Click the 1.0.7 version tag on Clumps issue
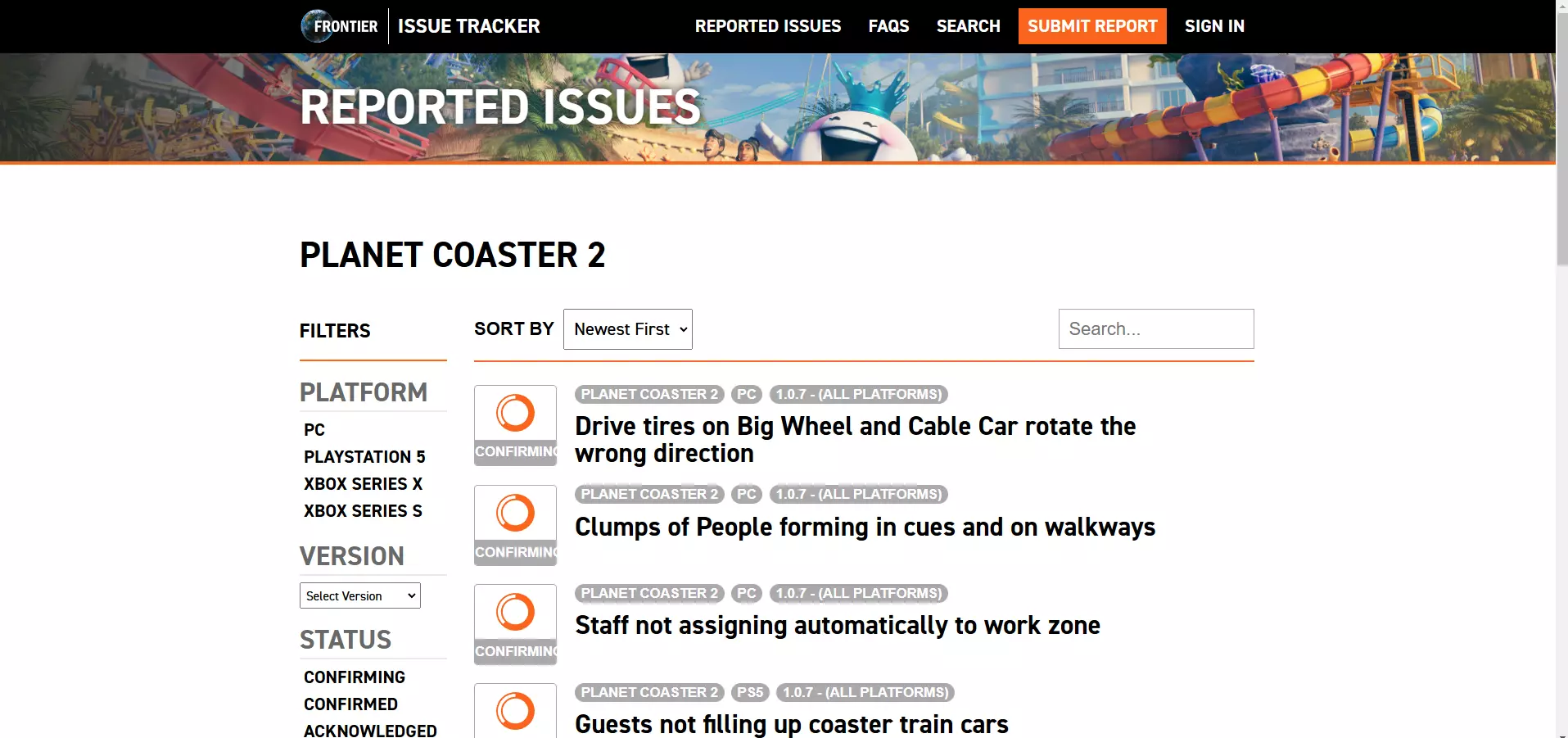This screenshot has width=1568, height=738. pyautogui.click(x=859, y=494)
